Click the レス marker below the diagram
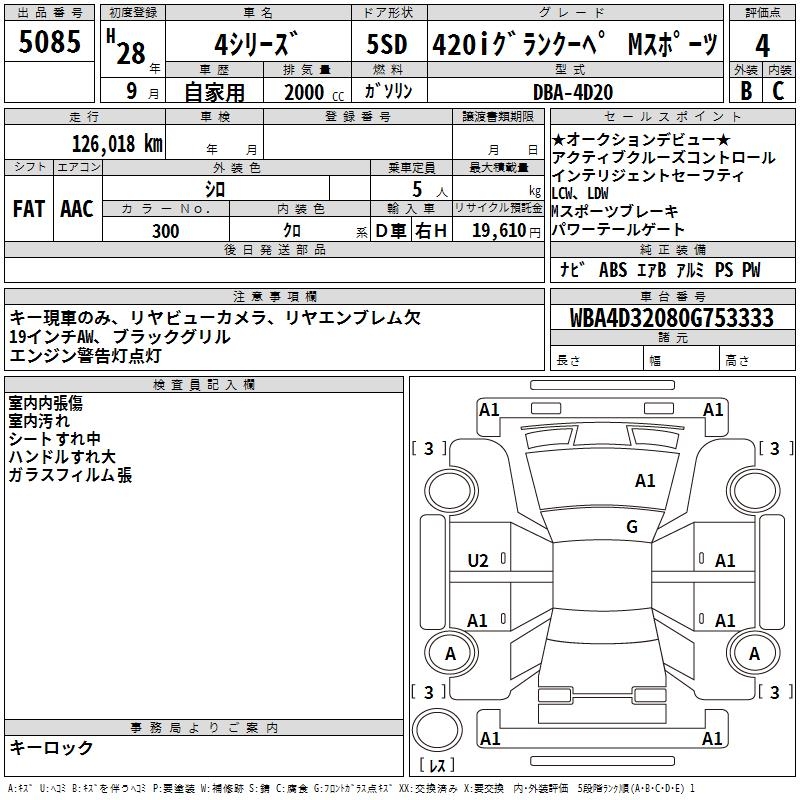Screen dimensions: 800x800 [437, 767]
